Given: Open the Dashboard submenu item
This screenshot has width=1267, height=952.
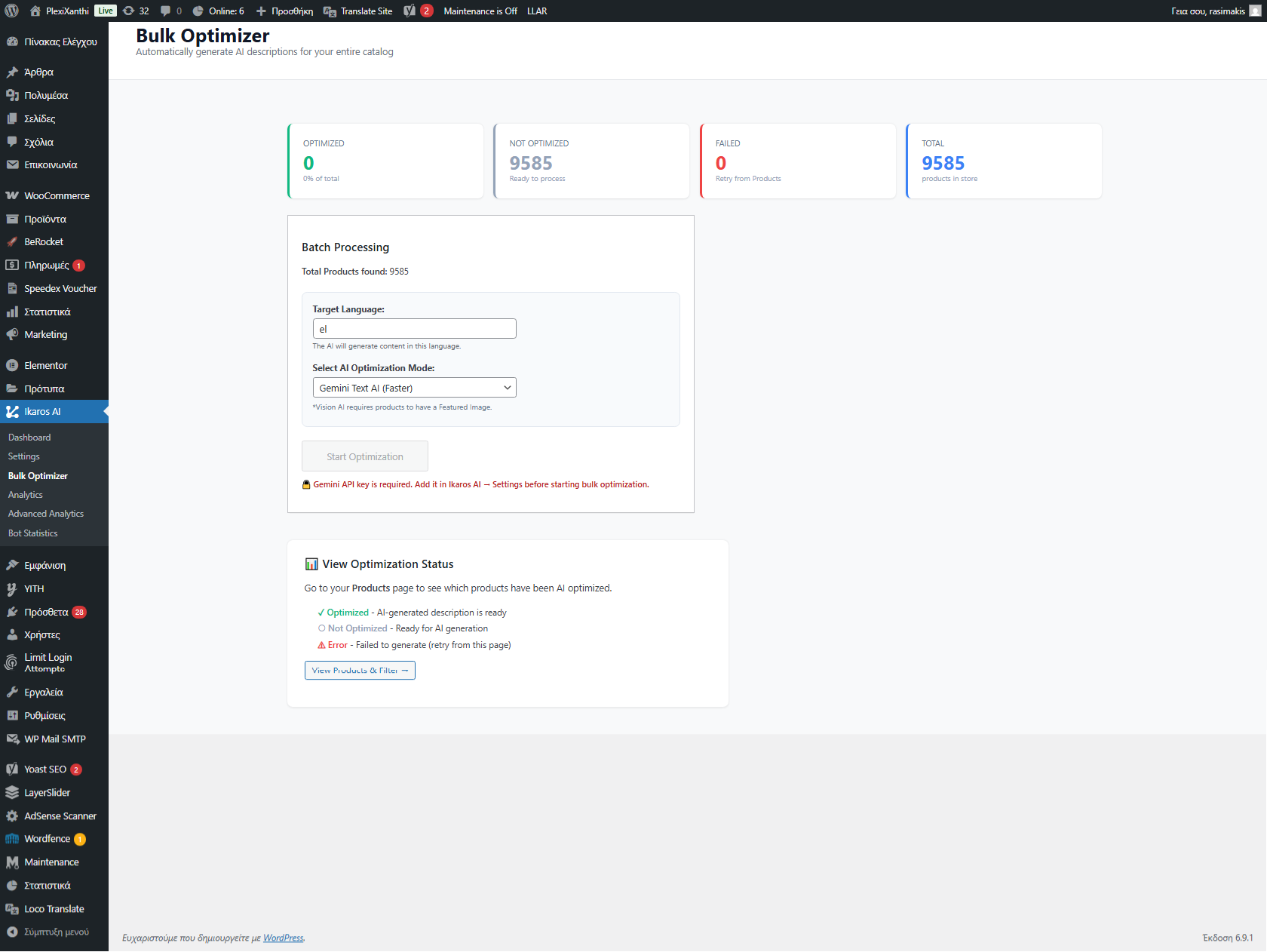Looking at the screenshot, I should point(29,438).
